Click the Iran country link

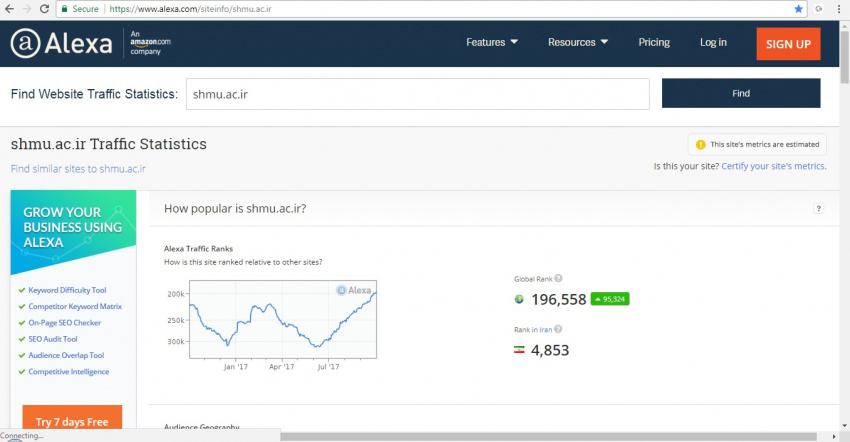coord(545,329)
